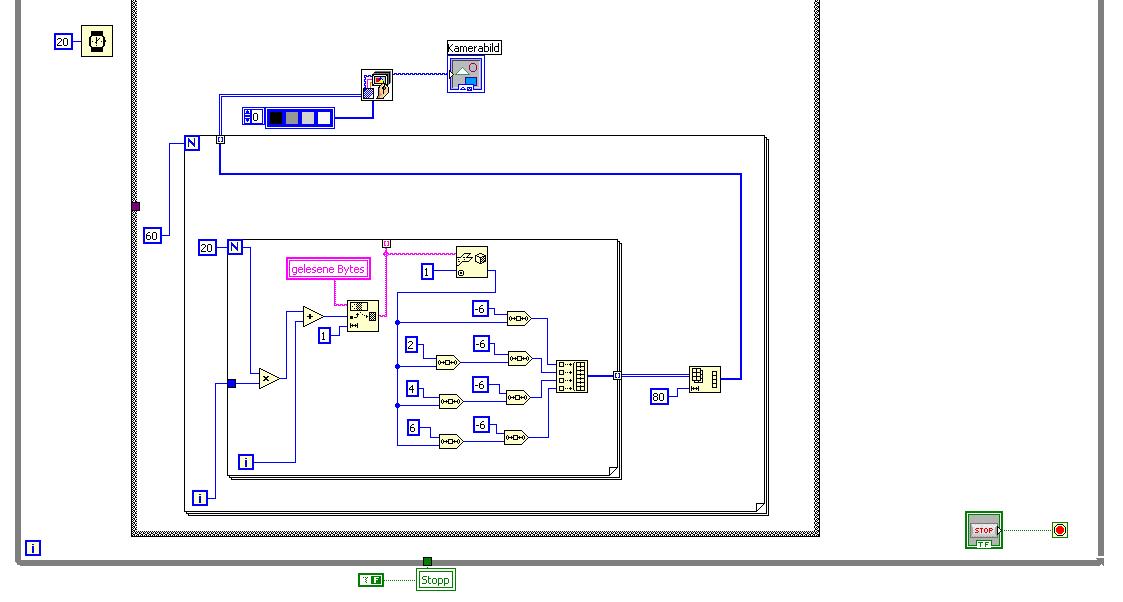Click the Build Array node
This screenshot has width=1123, height=602.
(x=572, y=376)
